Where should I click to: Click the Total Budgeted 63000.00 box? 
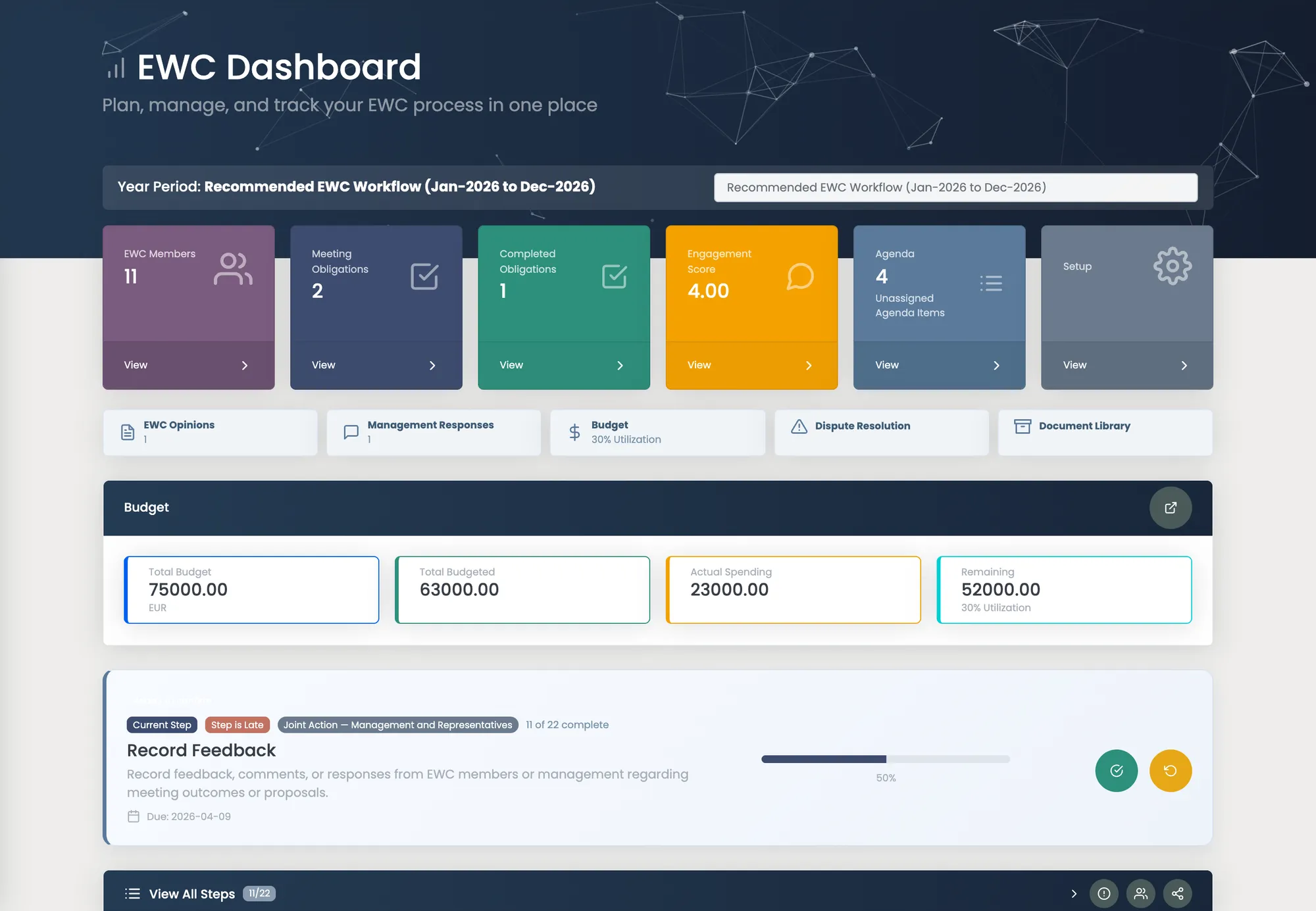tap(522, 589)
